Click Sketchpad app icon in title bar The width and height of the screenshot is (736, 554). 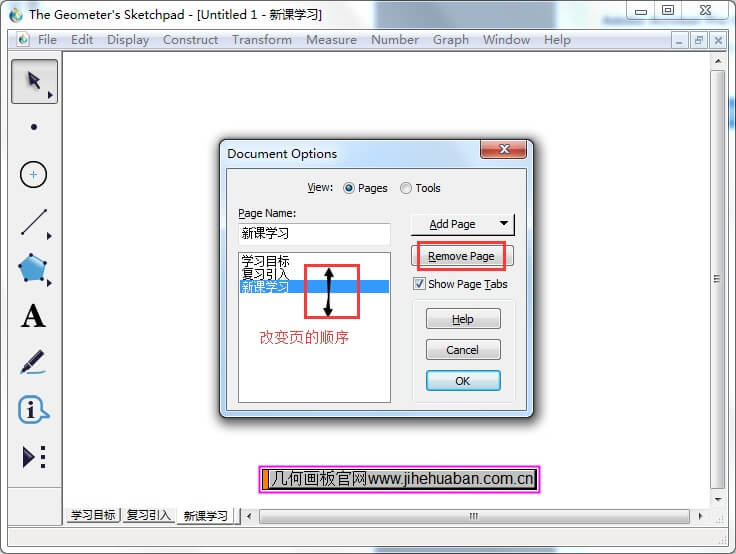(16, 15)
